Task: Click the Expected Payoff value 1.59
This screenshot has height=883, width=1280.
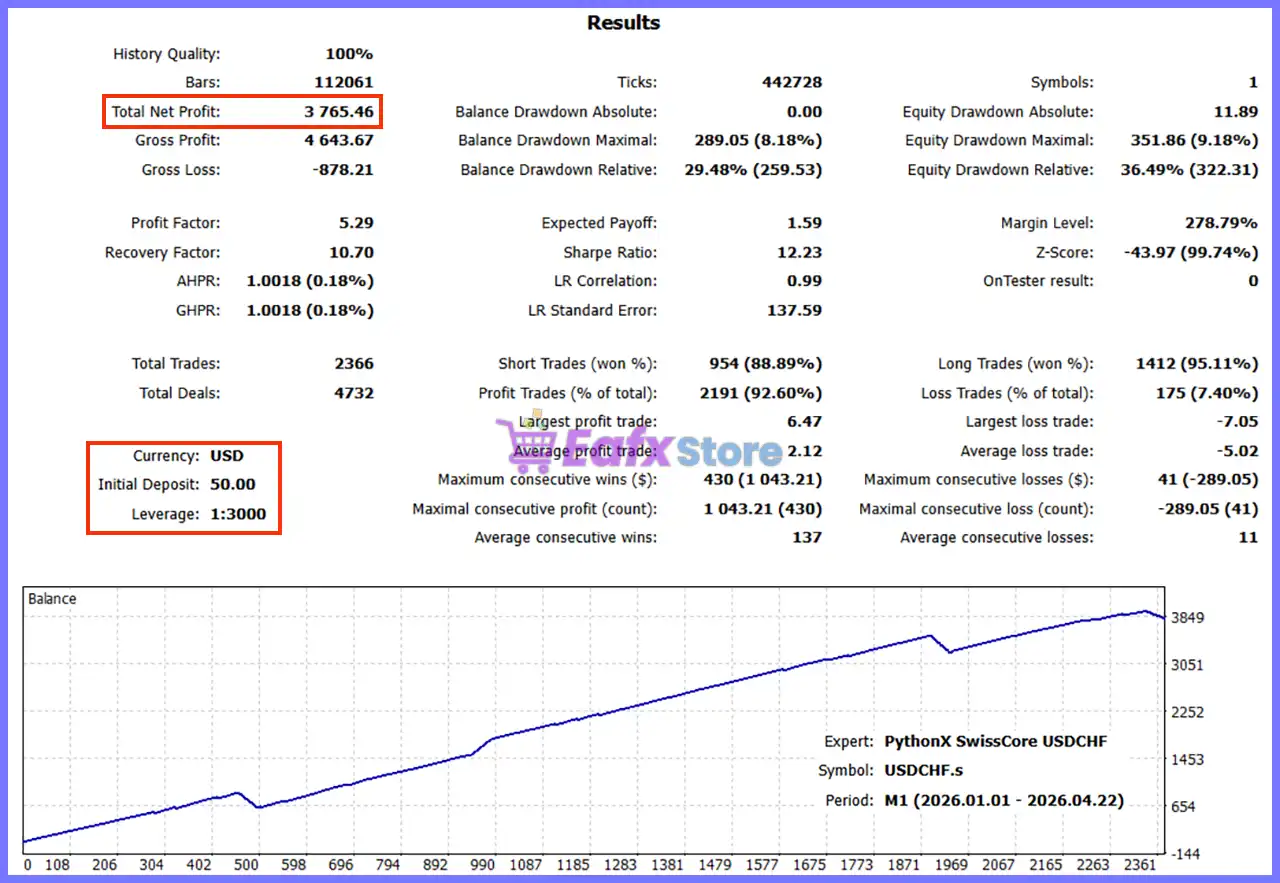Action: pos(806,223)
